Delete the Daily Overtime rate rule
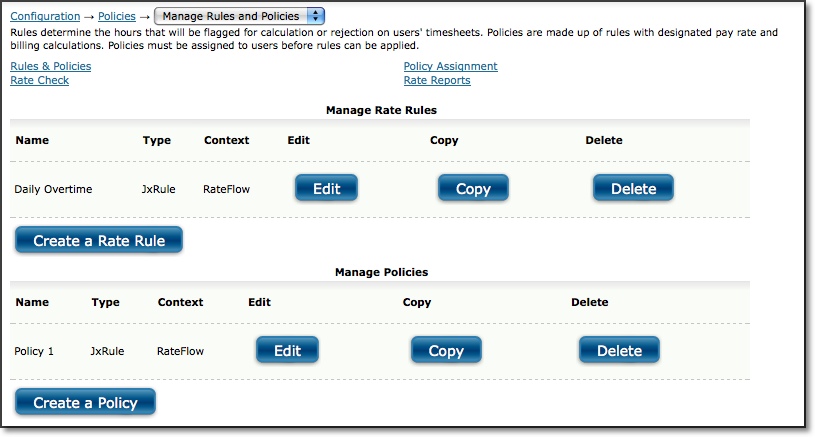816x438 pixels. click(633, 188)
